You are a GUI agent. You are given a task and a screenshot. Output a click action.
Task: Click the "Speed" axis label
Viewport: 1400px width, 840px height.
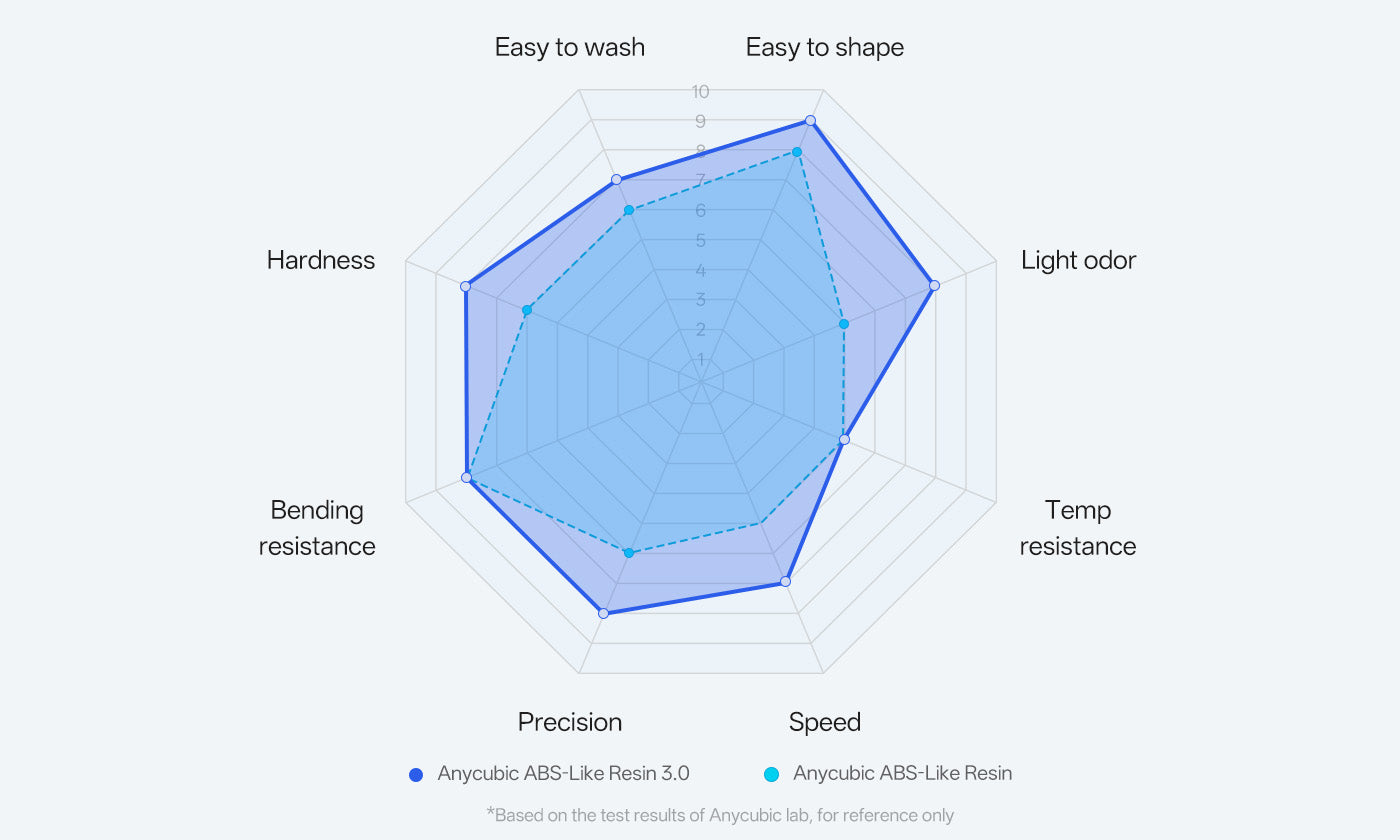[x=824, y=722]
